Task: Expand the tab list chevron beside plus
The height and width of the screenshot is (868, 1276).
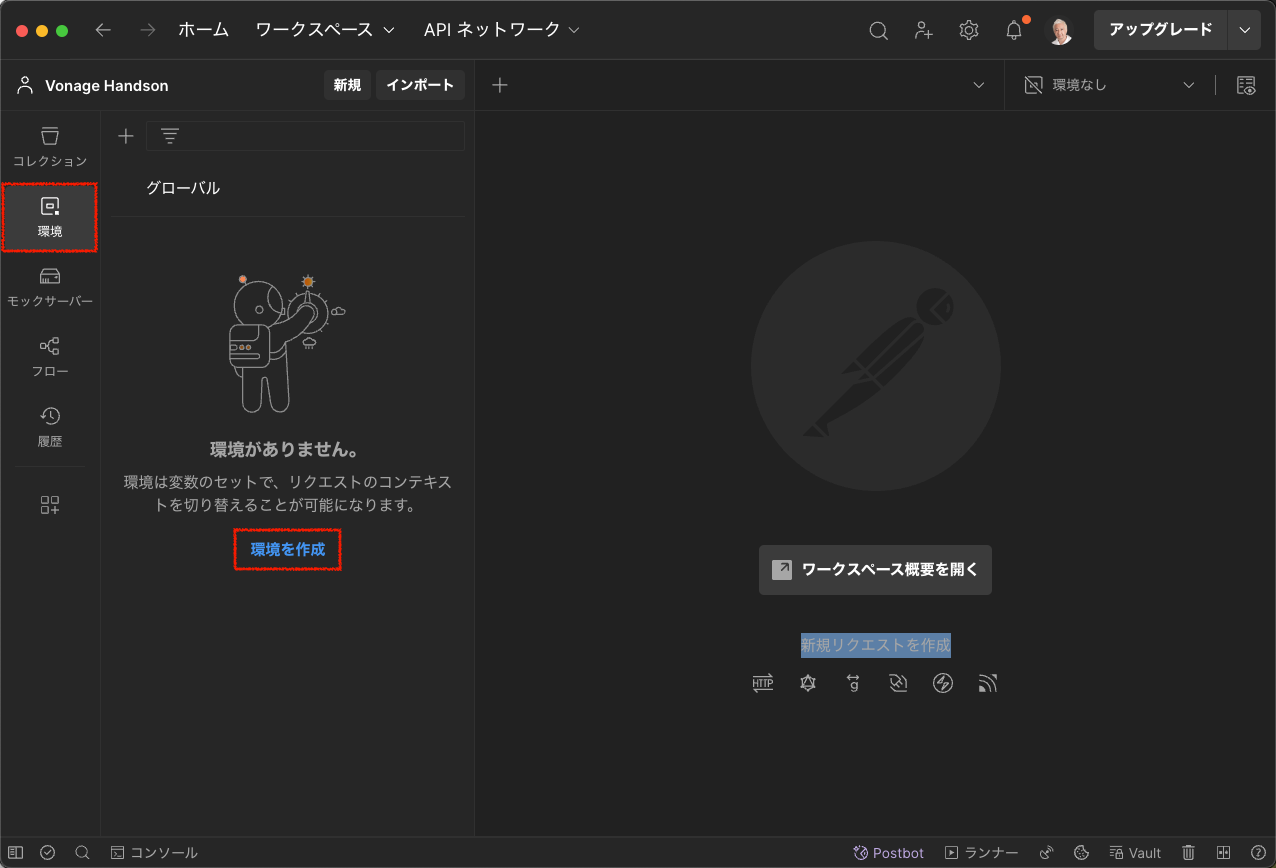Action: pyautogui.click(x=979, y=85)
